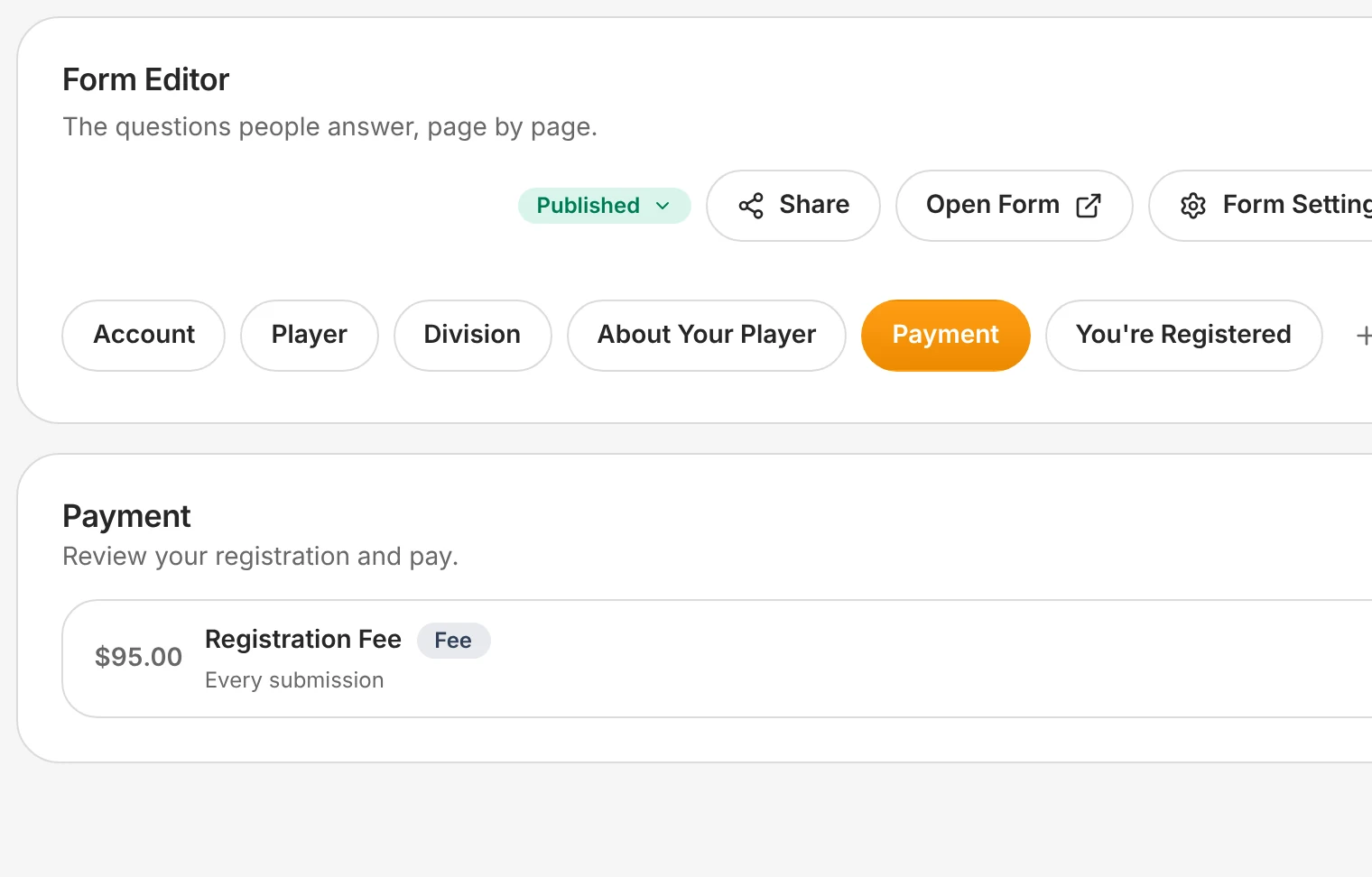This screenshot has width=1372, height=877.
Task: Switch to the Player page tab
Action: click(310, 336)
